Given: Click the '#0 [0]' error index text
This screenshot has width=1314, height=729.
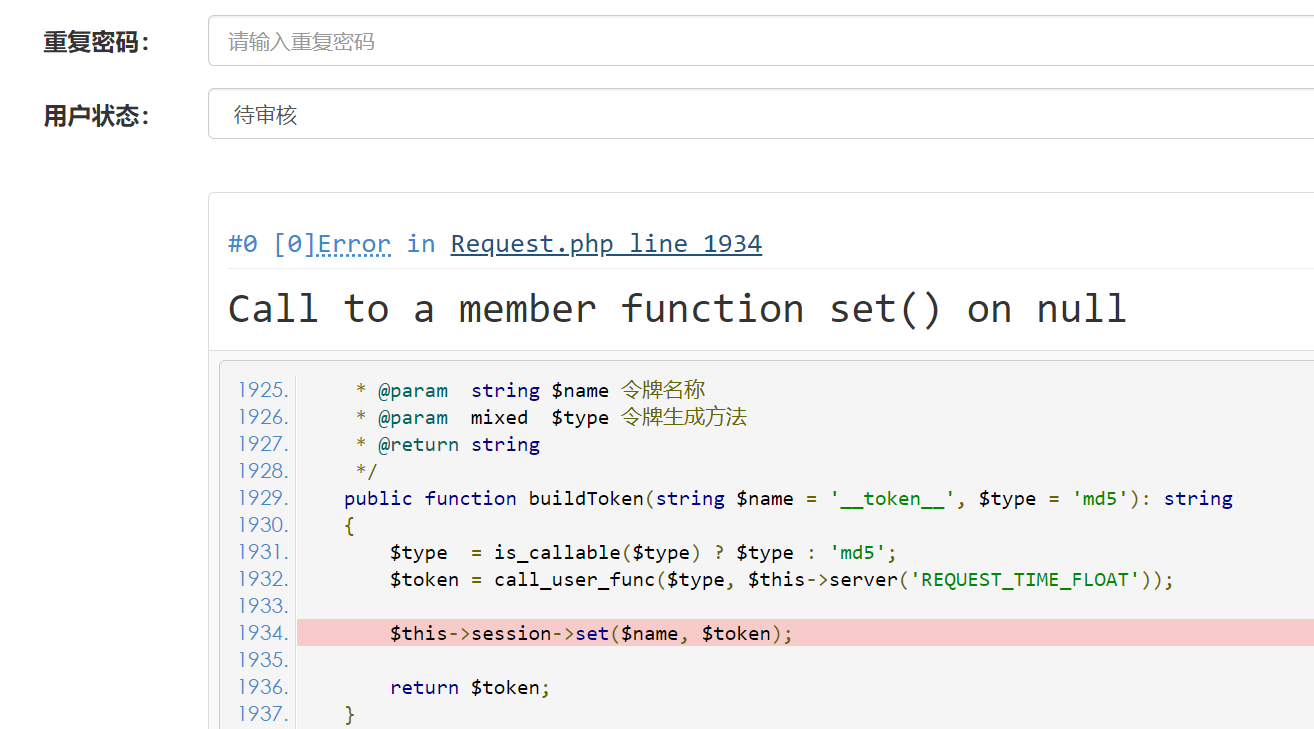Looking at the screenshot, I should (272, 244).
